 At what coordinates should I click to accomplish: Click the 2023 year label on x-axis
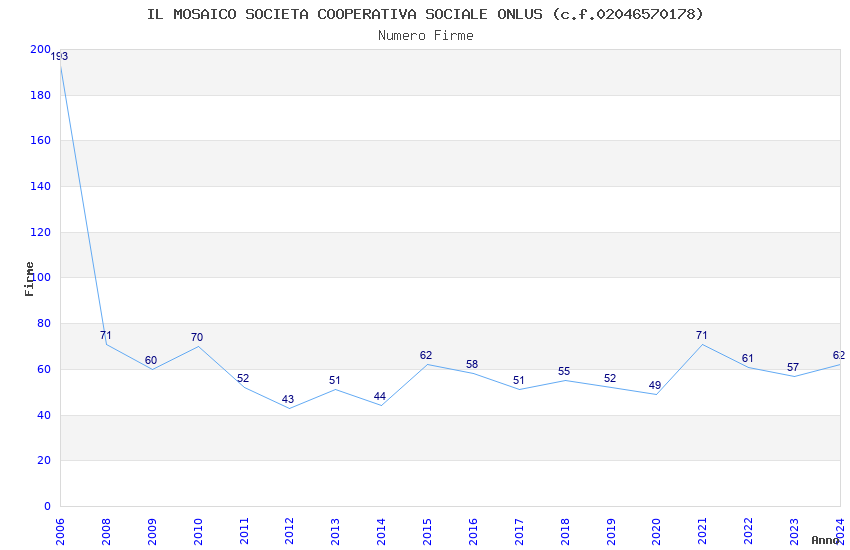[x=794, y=532]
